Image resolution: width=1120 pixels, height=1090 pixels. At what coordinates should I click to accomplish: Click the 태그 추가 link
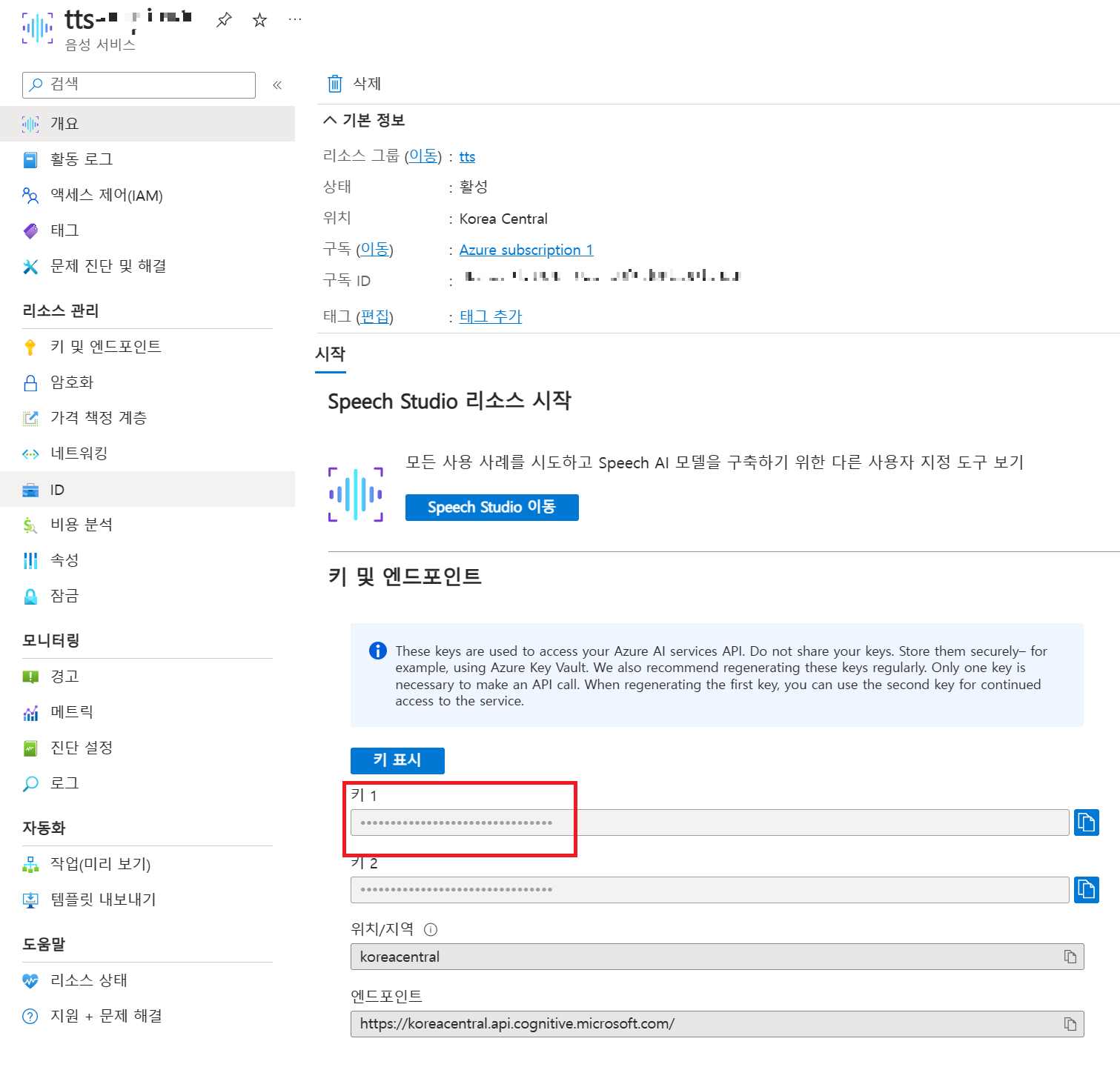point(491,316)
